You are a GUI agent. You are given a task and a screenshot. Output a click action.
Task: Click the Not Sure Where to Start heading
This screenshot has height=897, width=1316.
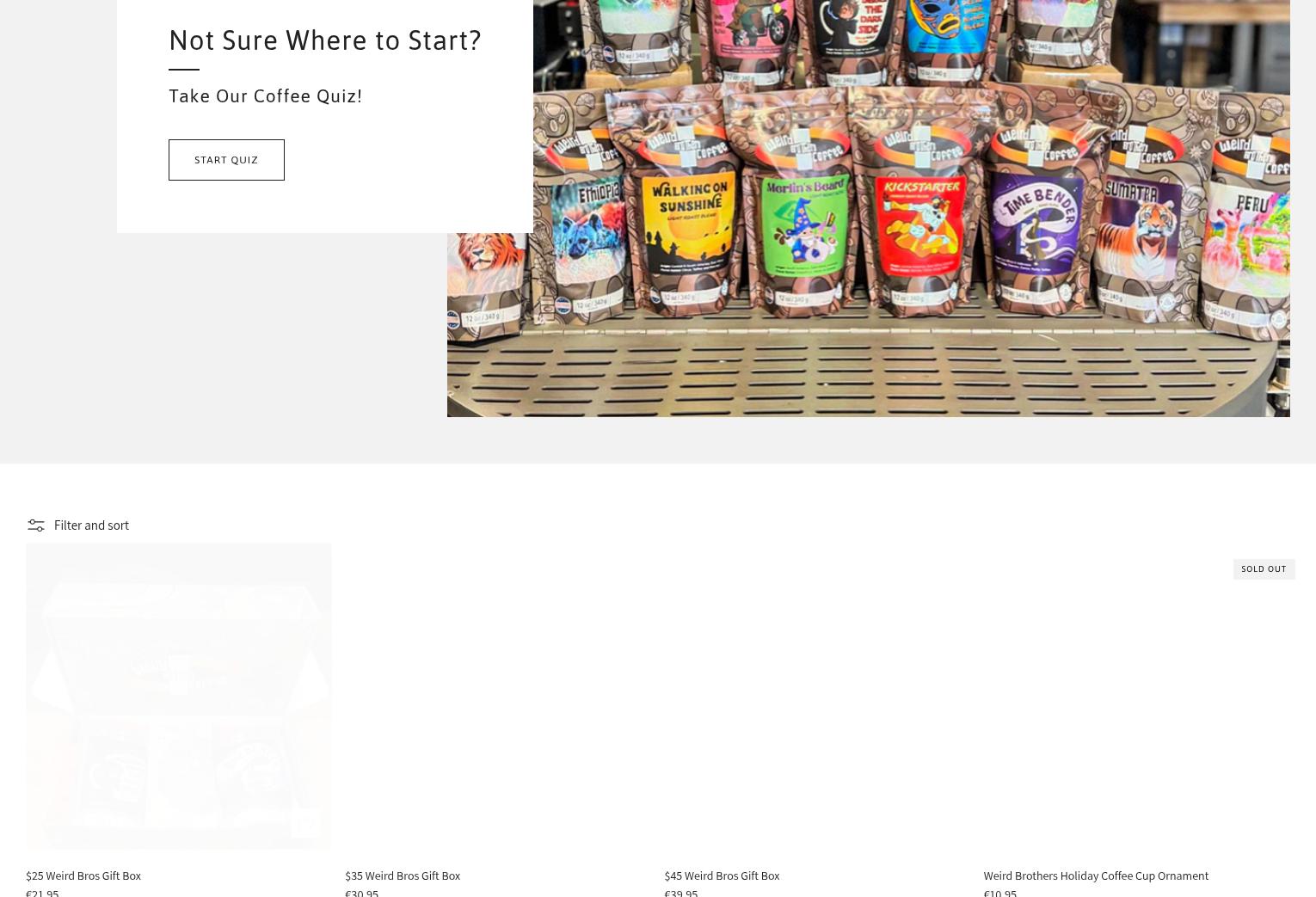325,40
